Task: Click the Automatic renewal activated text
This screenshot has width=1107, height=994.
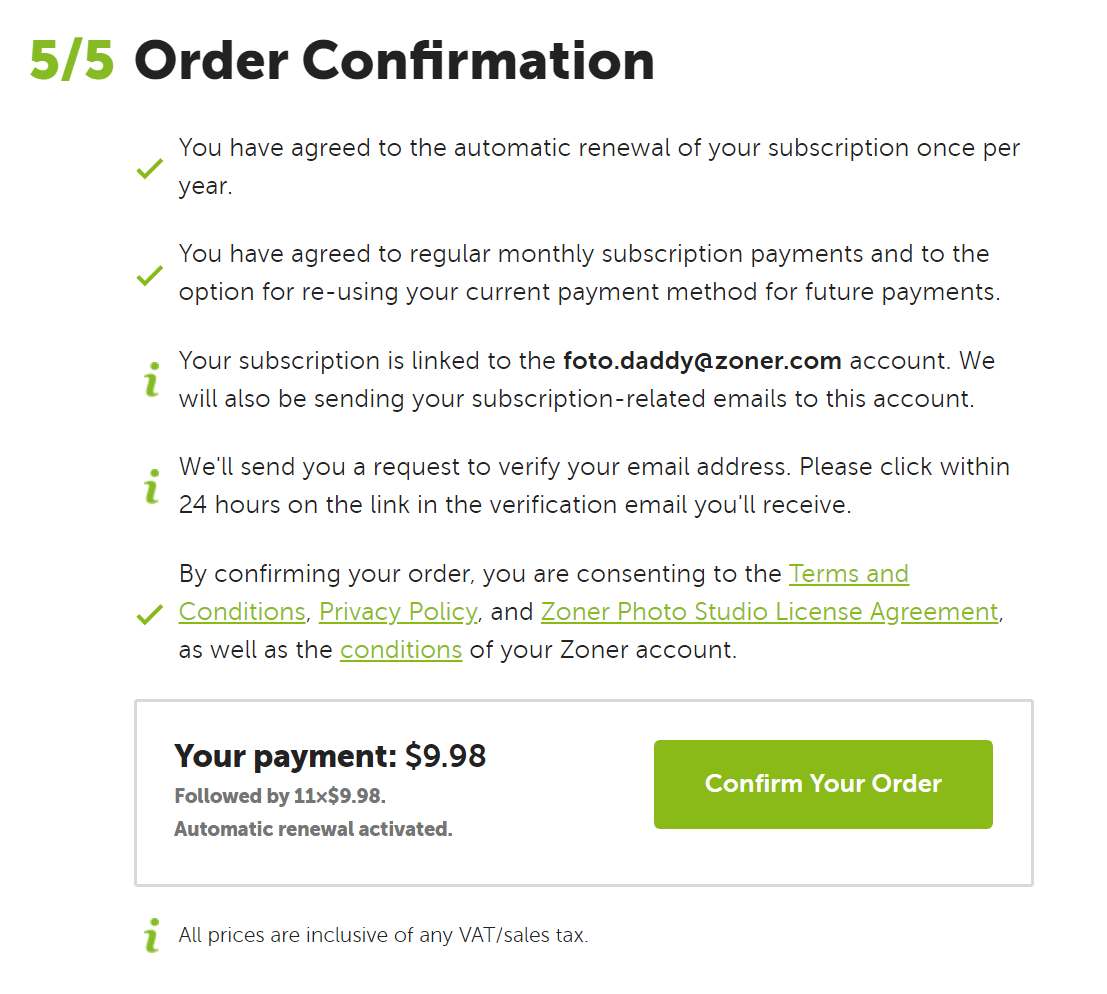Action: pos(313,829)
